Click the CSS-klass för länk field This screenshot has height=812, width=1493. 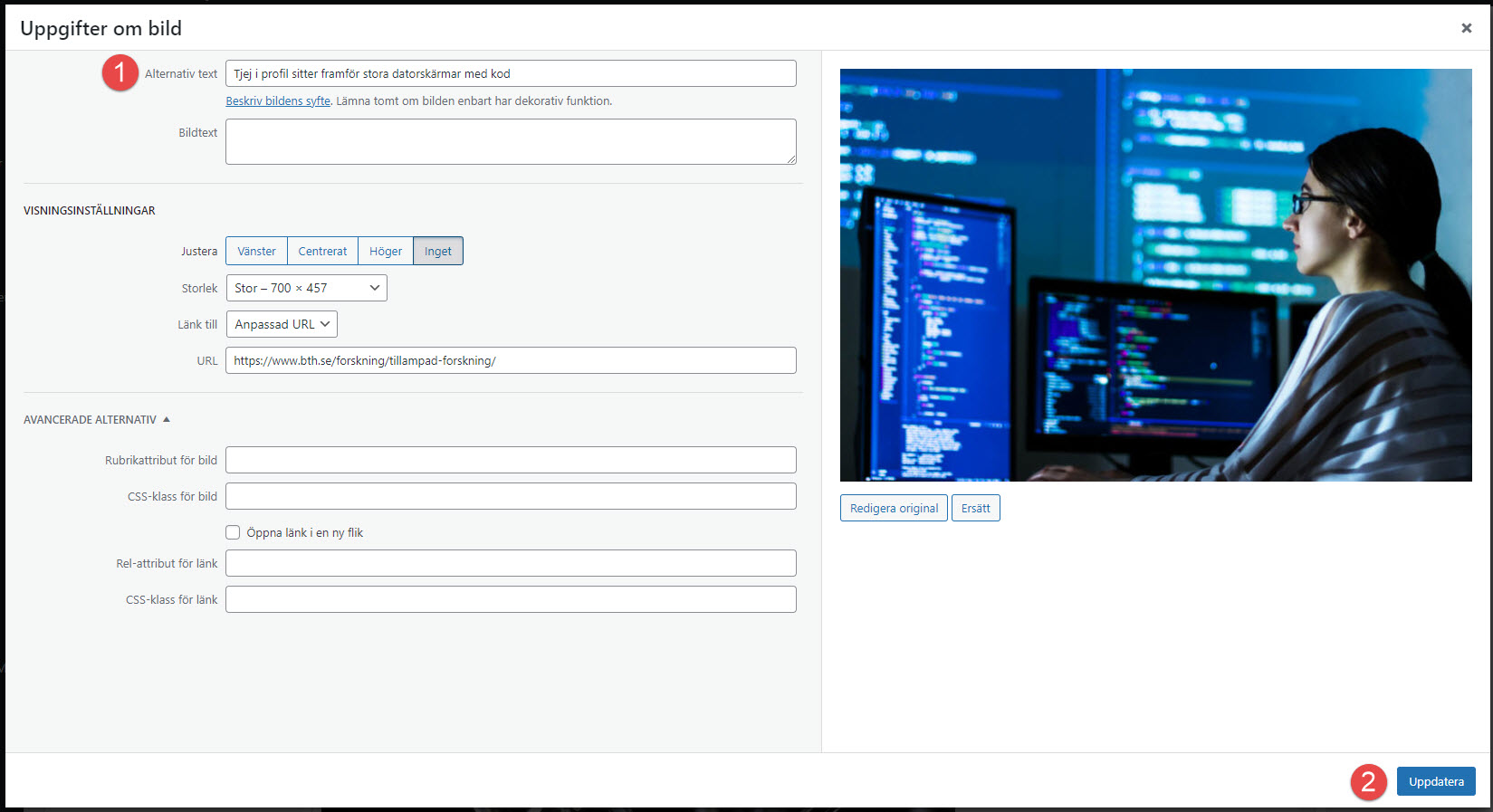(x=511, y=599)
